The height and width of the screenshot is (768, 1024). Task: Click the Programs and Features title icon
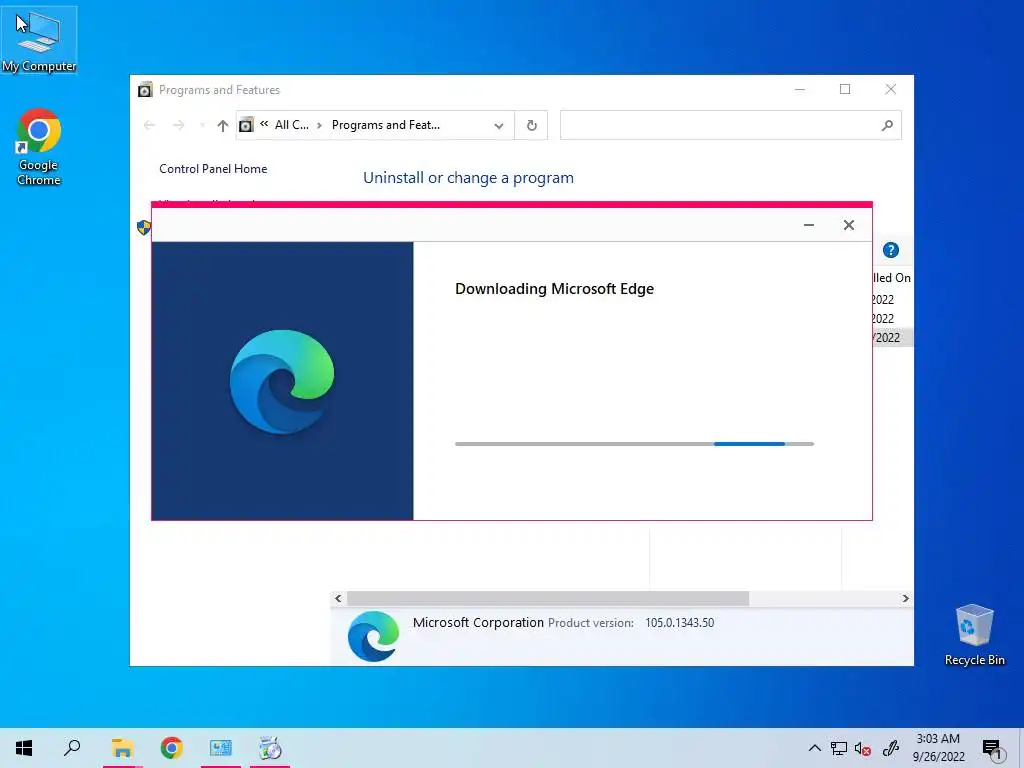pos(145,89)
